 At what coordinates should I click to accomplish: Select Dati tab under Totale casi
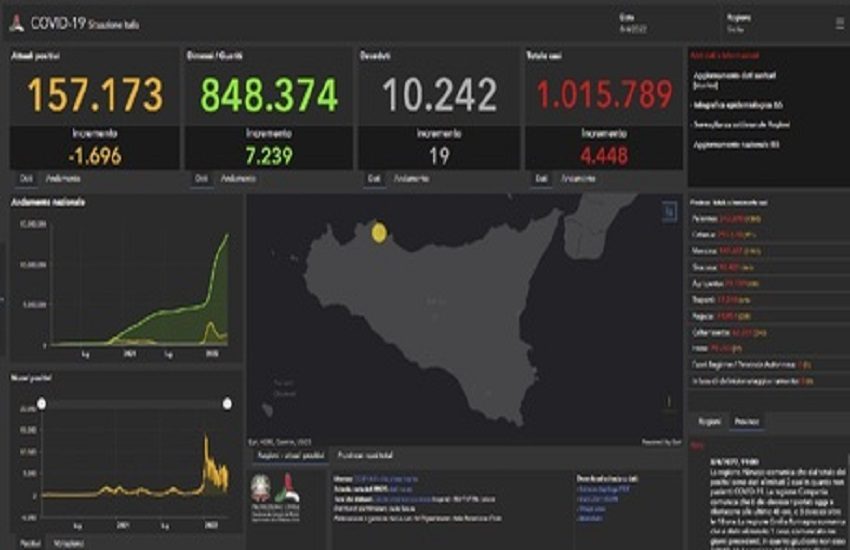point(541,178)
